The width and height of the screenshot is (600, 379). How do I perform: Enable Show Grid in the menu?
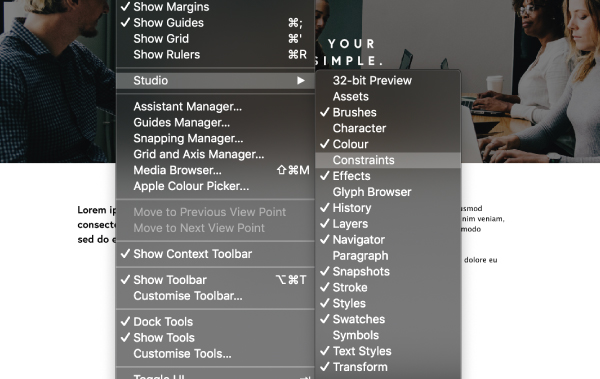(215, 39)
